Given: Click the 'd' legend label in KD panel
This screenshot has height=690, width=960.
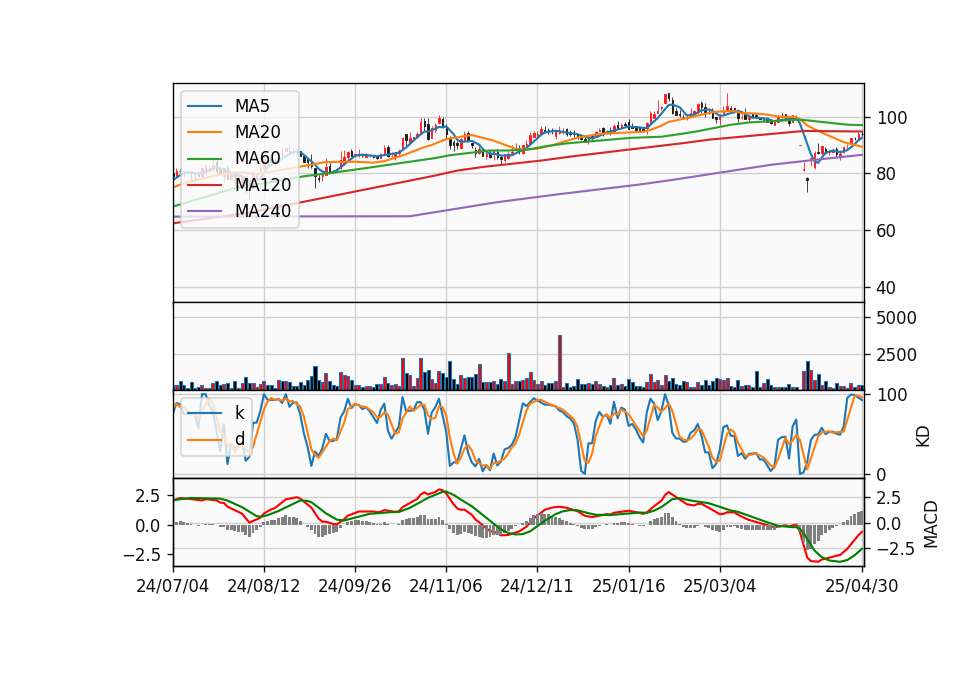Looking at the screenshot, I should pos(239,439).
